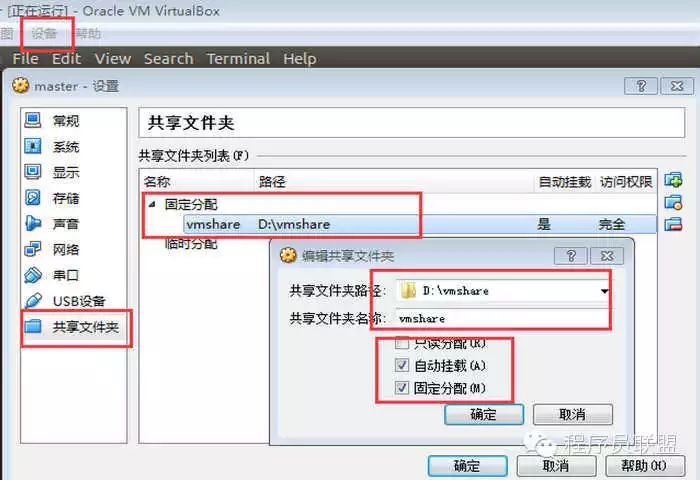Click the folder icon beside D:\vmshare path
The height and width of the screenshot is (480, 700).
(x=408, y=291)
